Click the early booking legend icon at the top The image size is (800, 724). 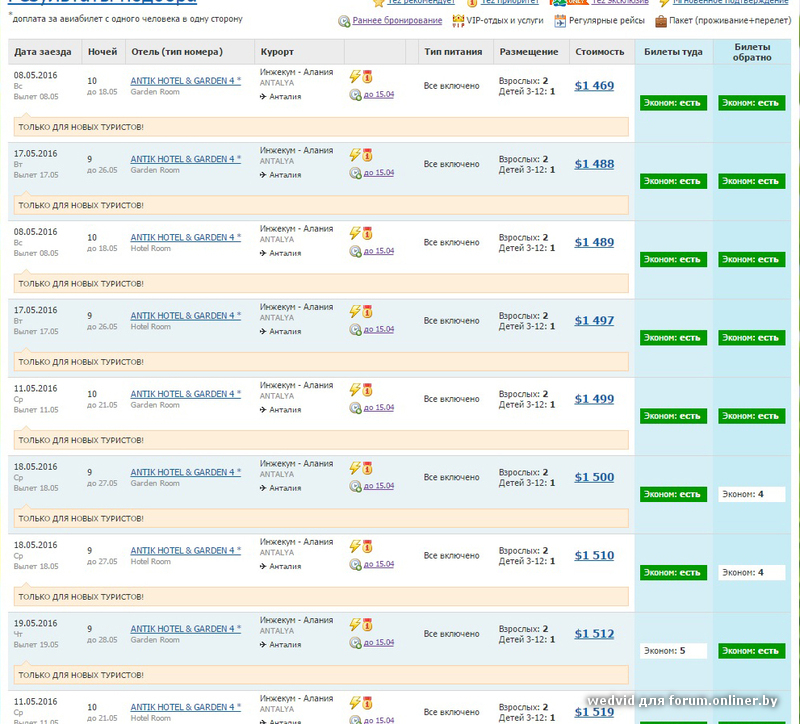(x=344, y=21)
